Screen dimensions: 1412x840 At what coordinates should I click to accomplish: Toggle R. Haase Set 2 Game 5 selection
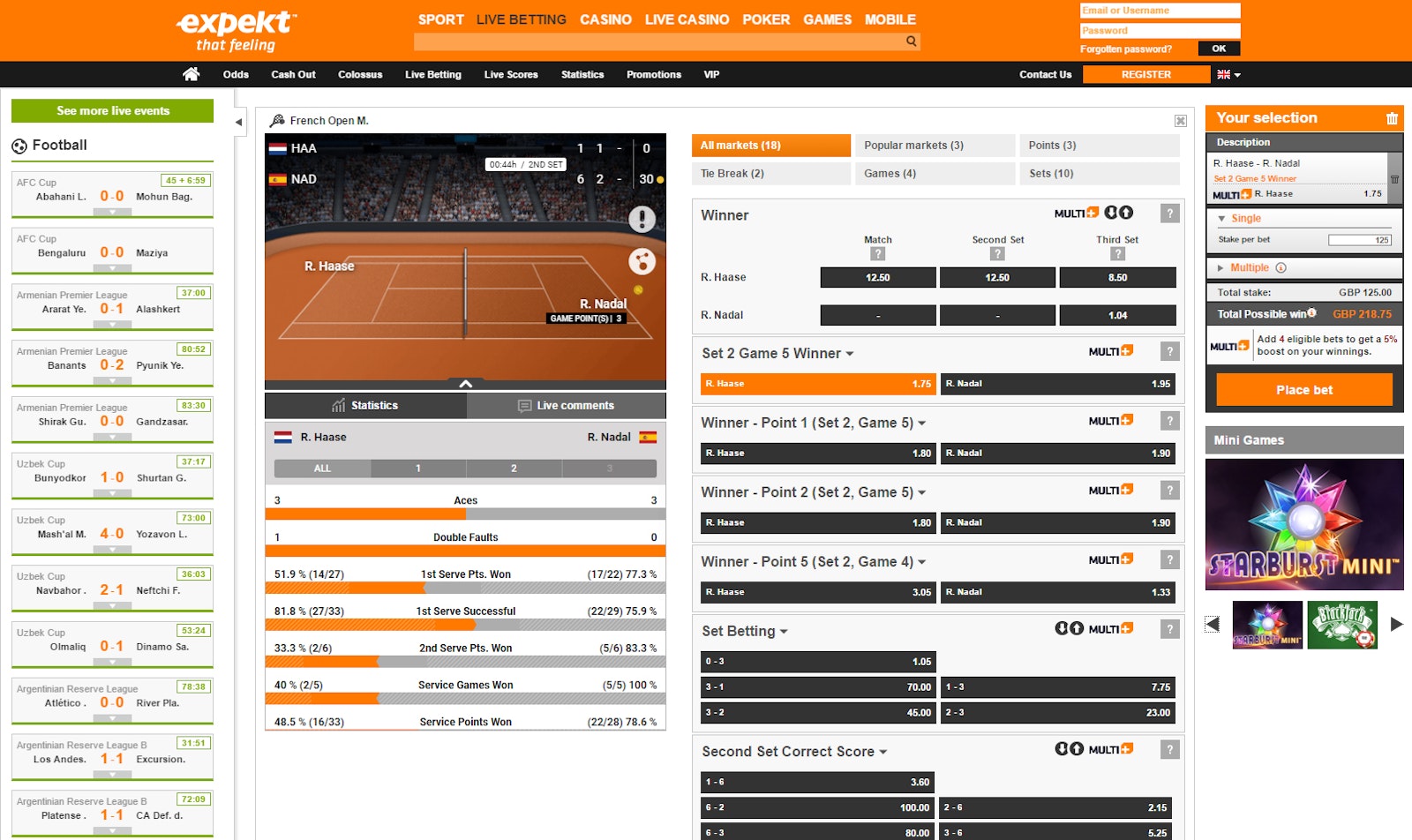818,384
